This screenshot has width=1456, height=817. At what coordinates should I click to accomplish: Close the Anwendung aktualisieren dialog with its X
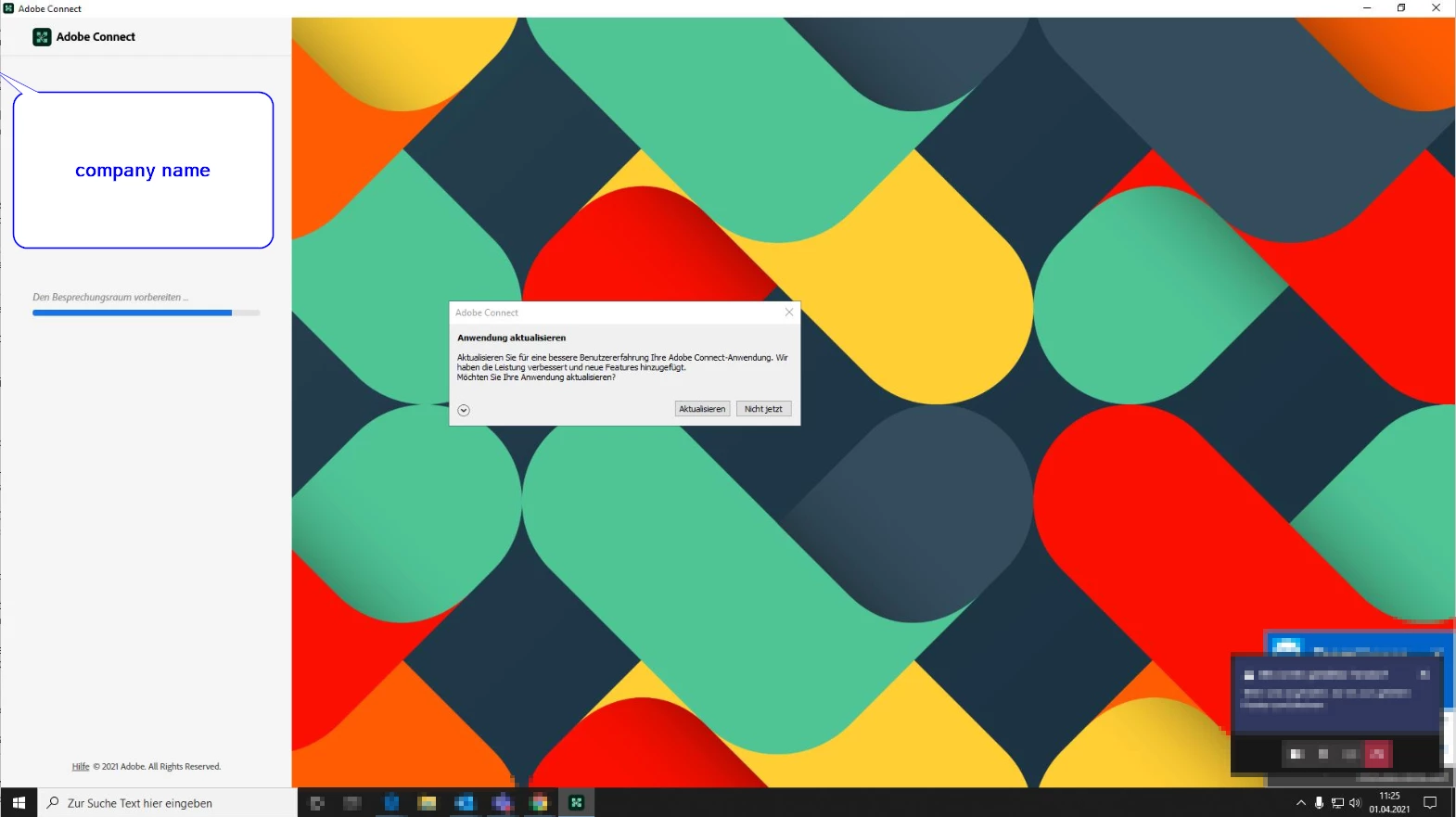tap(789, 313)
